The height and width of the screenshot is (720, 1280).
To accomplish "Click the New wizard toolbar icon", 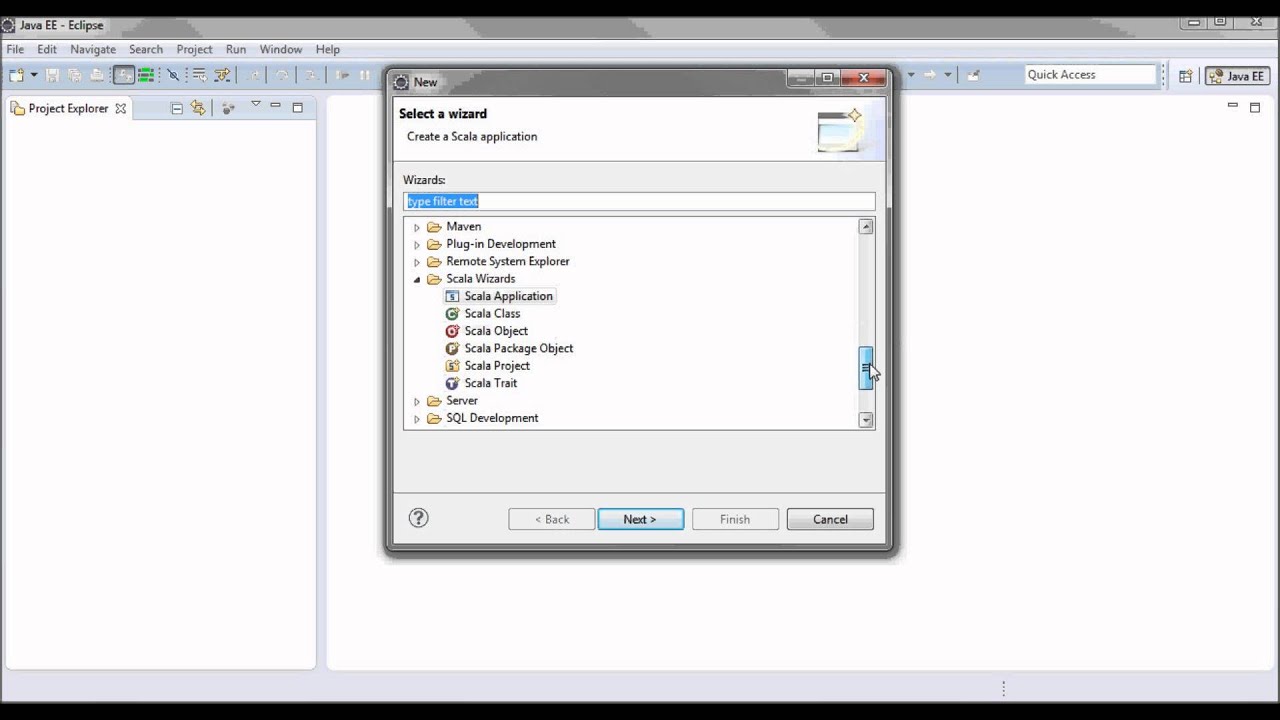I will (16, 75).
